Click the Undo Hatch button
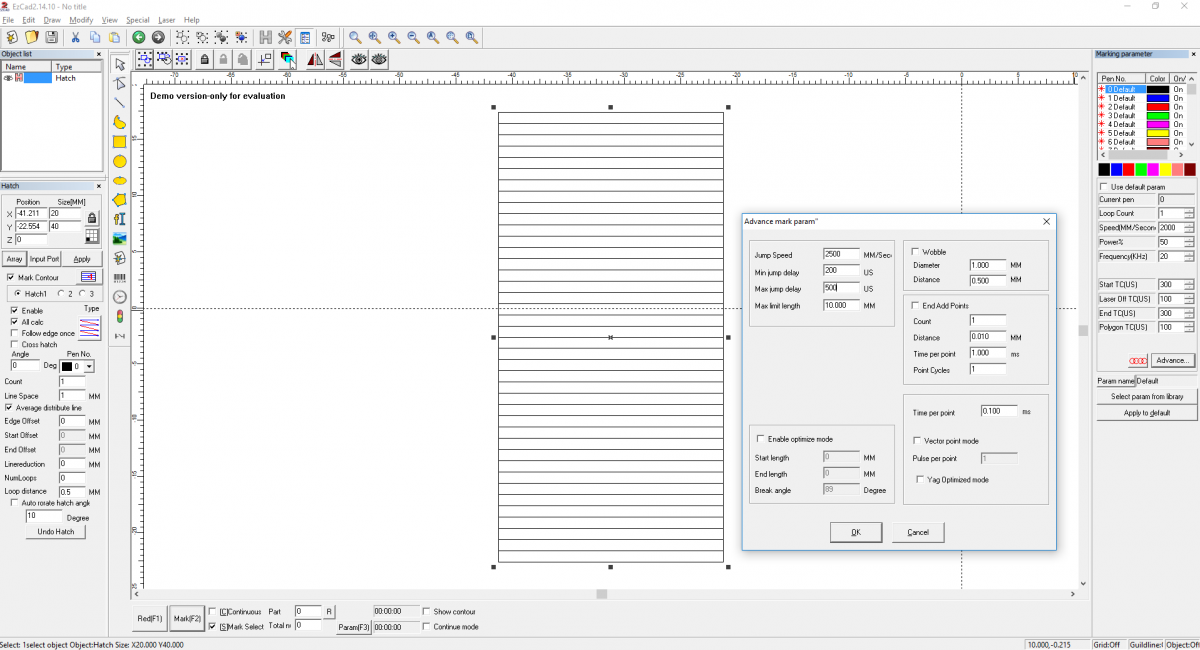1200x650 pixels. pos(55,532)
